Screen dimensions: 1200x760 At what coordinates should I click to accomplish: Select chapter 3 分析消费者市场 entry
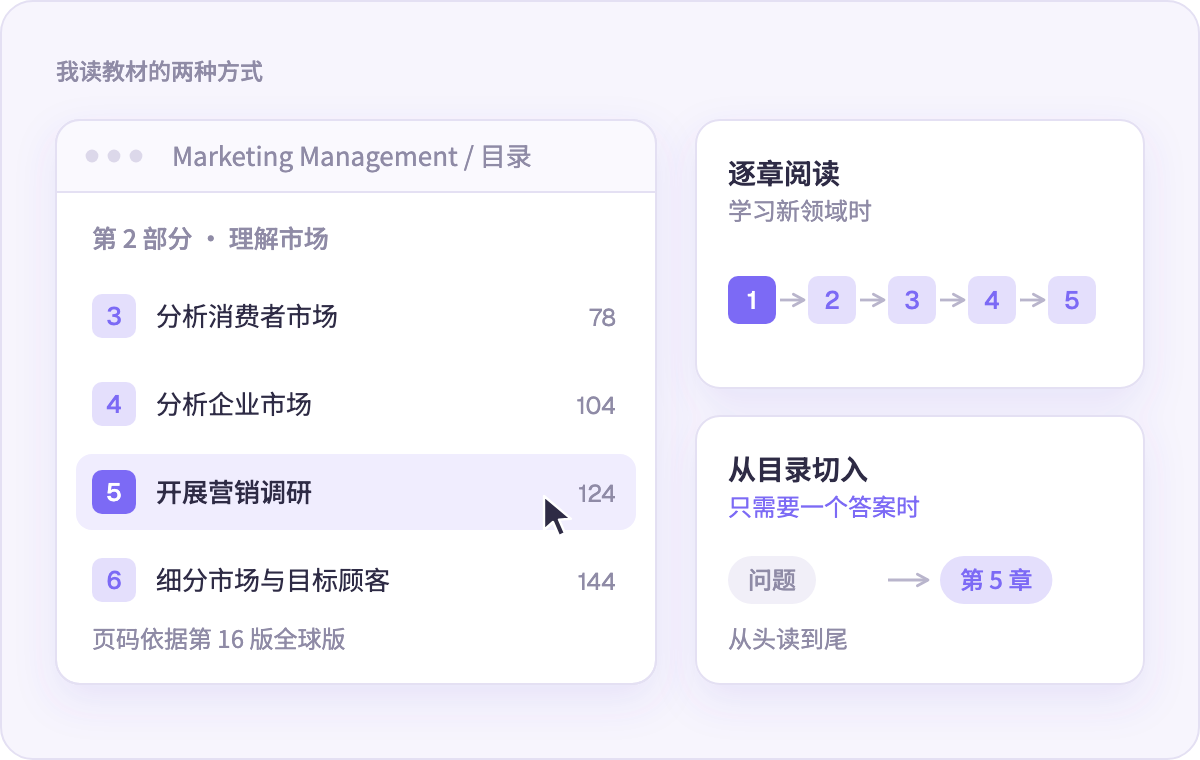pos(356,317)
